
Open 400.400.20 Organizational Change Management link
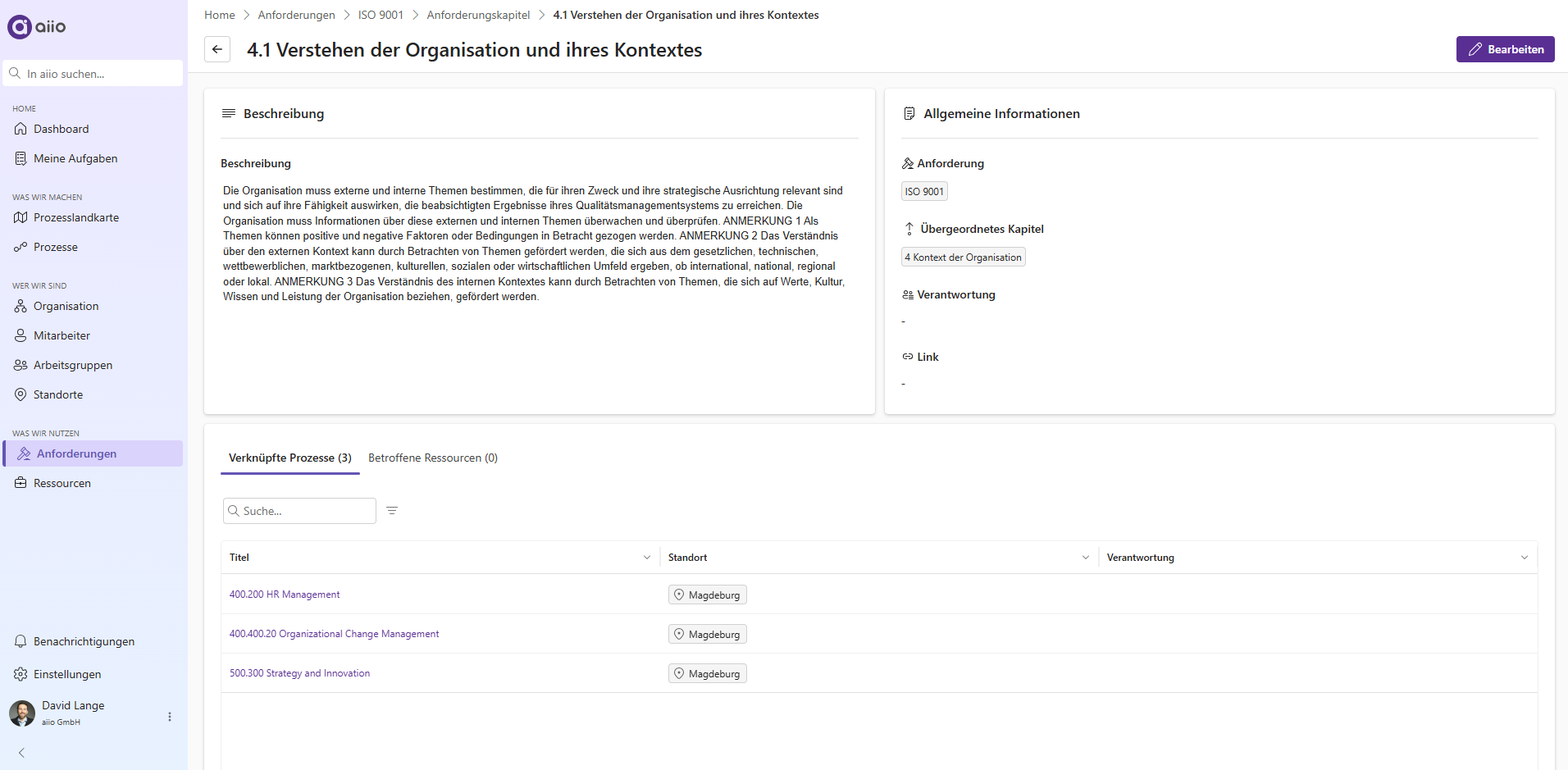[334, 634]
